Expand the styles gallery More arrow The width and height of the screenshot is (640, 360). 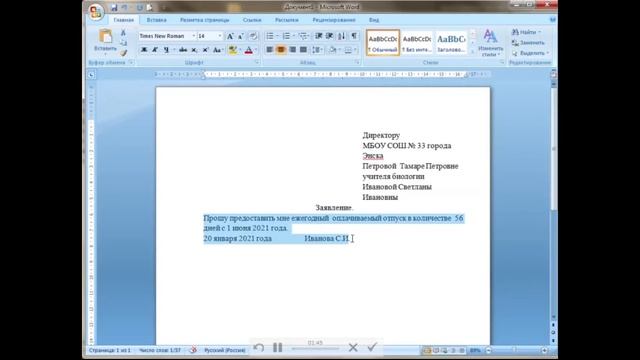tap(473, 53)
